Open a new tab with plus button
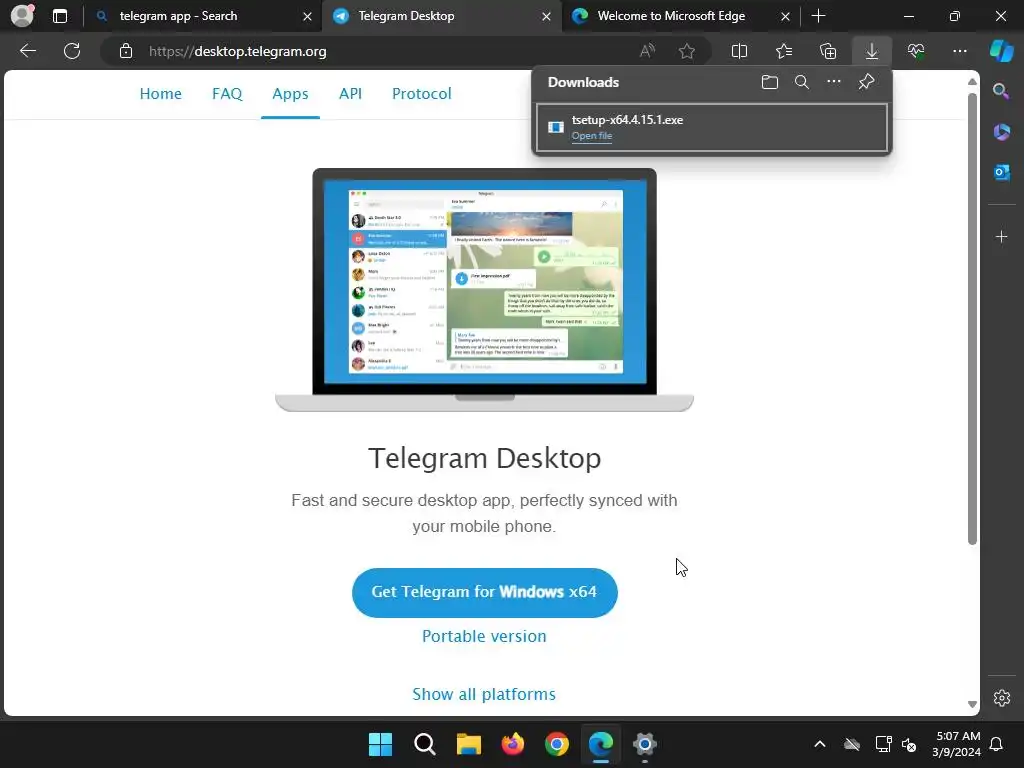The image size is (1024, 768). click(818, 16)
